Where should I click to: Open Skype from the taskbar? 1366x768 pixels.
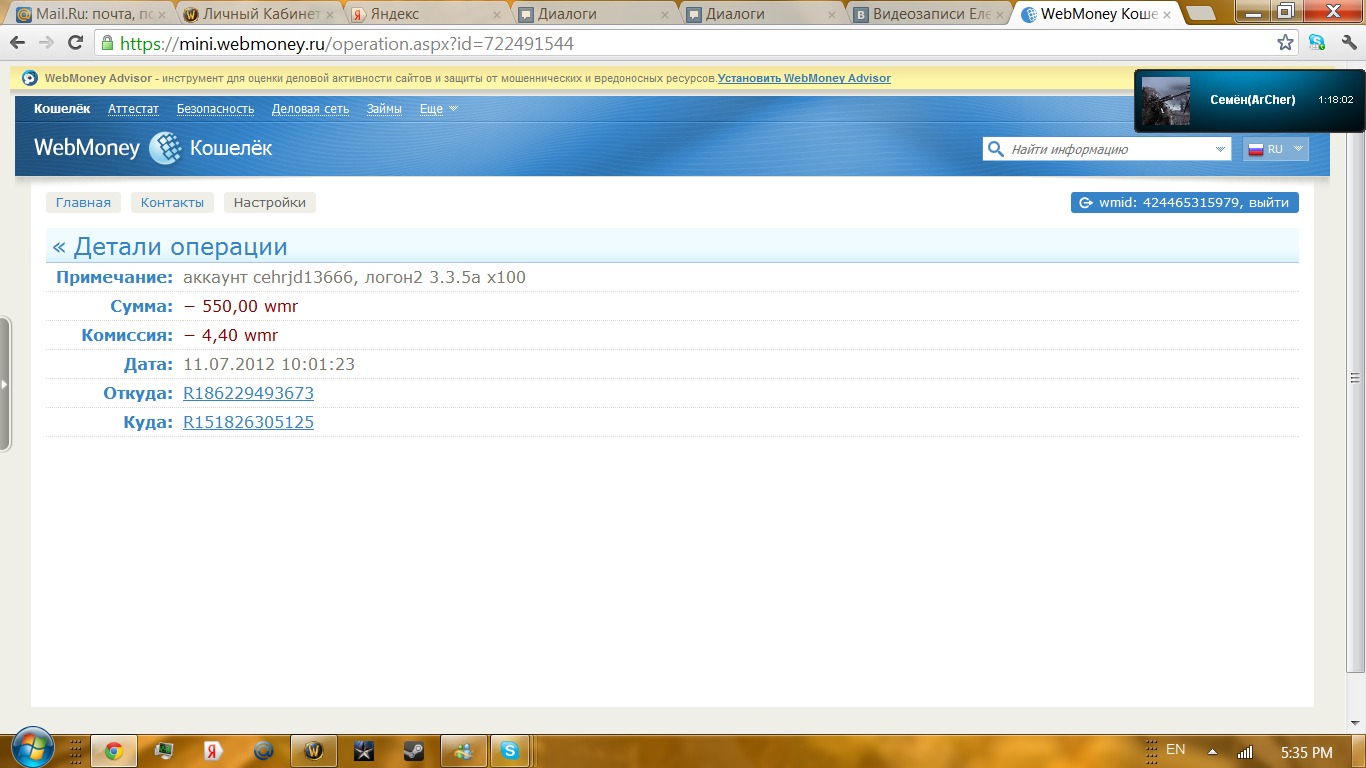pos(511,751)
